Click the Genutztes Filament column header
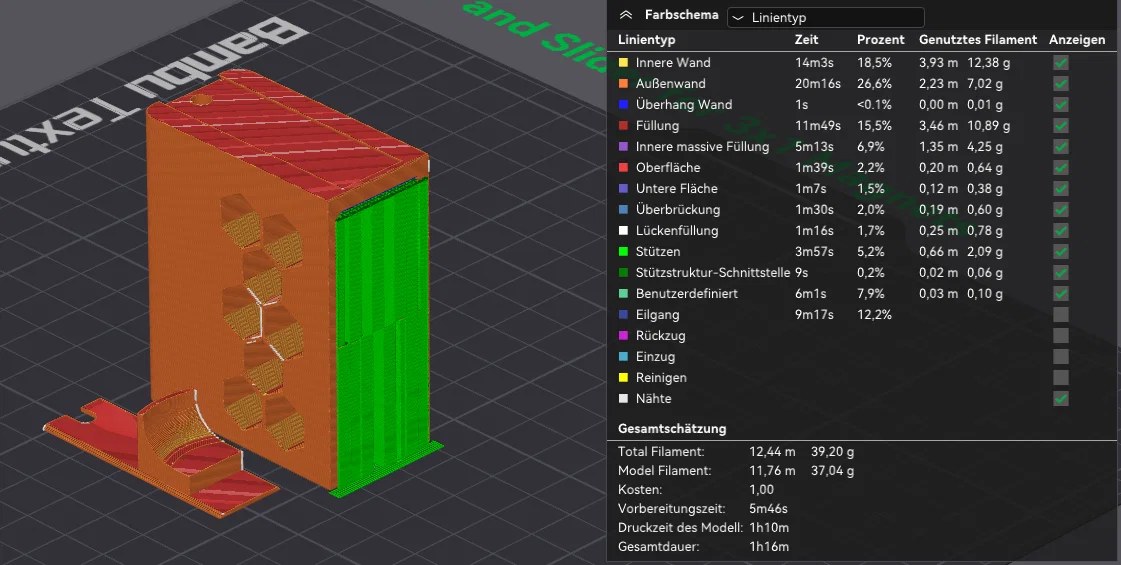Image resolution: width=1121 pixels, height=565 pixels. tap(978, 40)
